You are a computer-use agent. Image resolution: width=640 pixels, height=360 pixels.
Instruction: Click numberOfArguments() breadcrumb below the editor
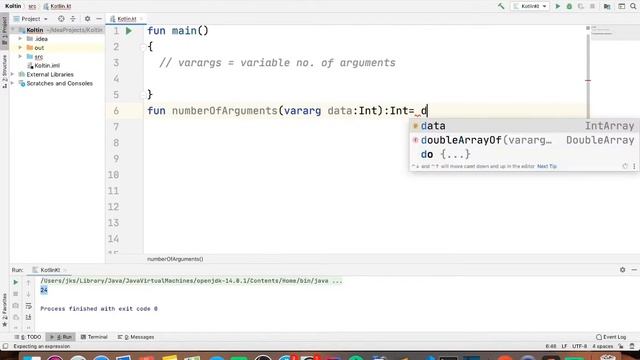[x=175, y=259]
